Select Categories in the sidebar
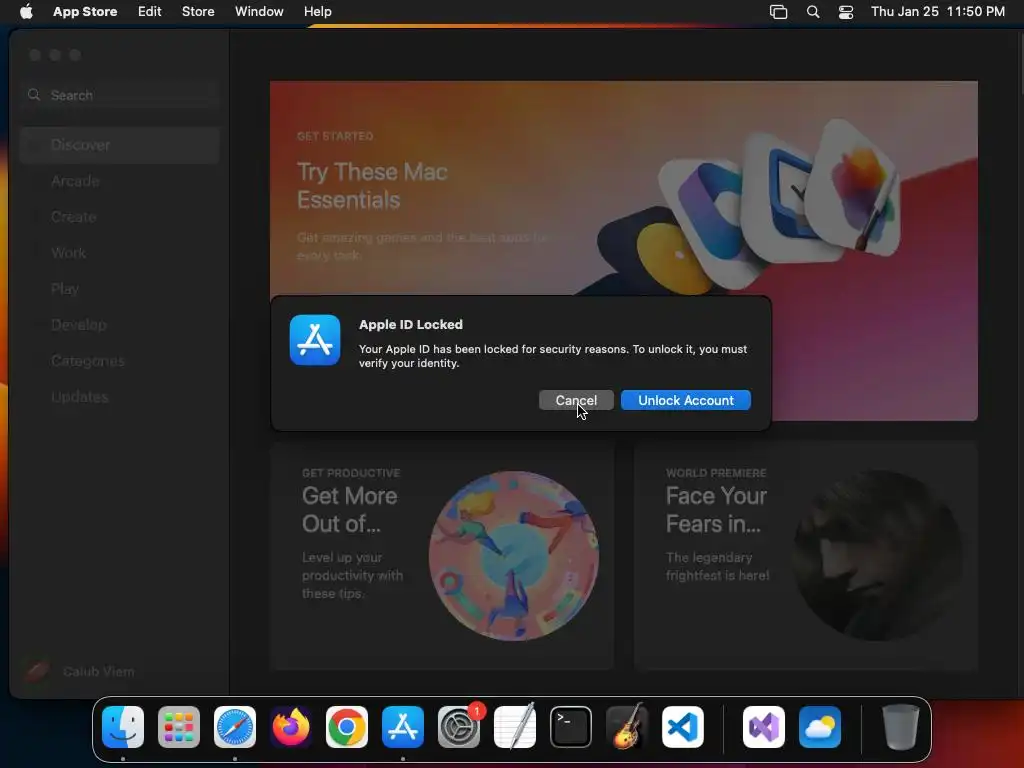This screenshot has width=1024, height=768. 120,360
